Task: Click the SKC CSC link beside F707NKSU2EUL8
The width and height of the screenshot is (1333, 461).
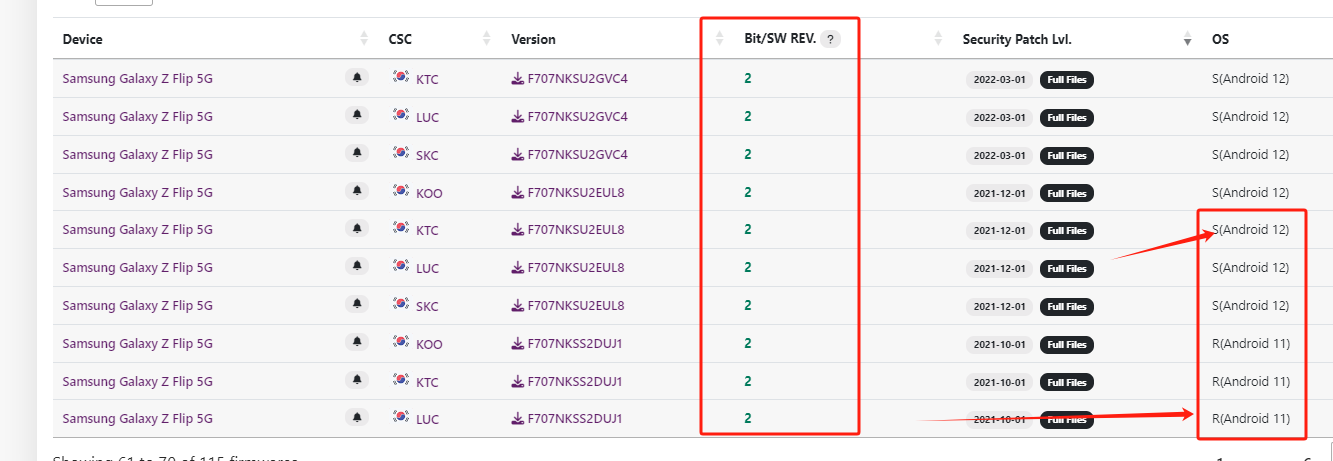Action: pos(427,306)
